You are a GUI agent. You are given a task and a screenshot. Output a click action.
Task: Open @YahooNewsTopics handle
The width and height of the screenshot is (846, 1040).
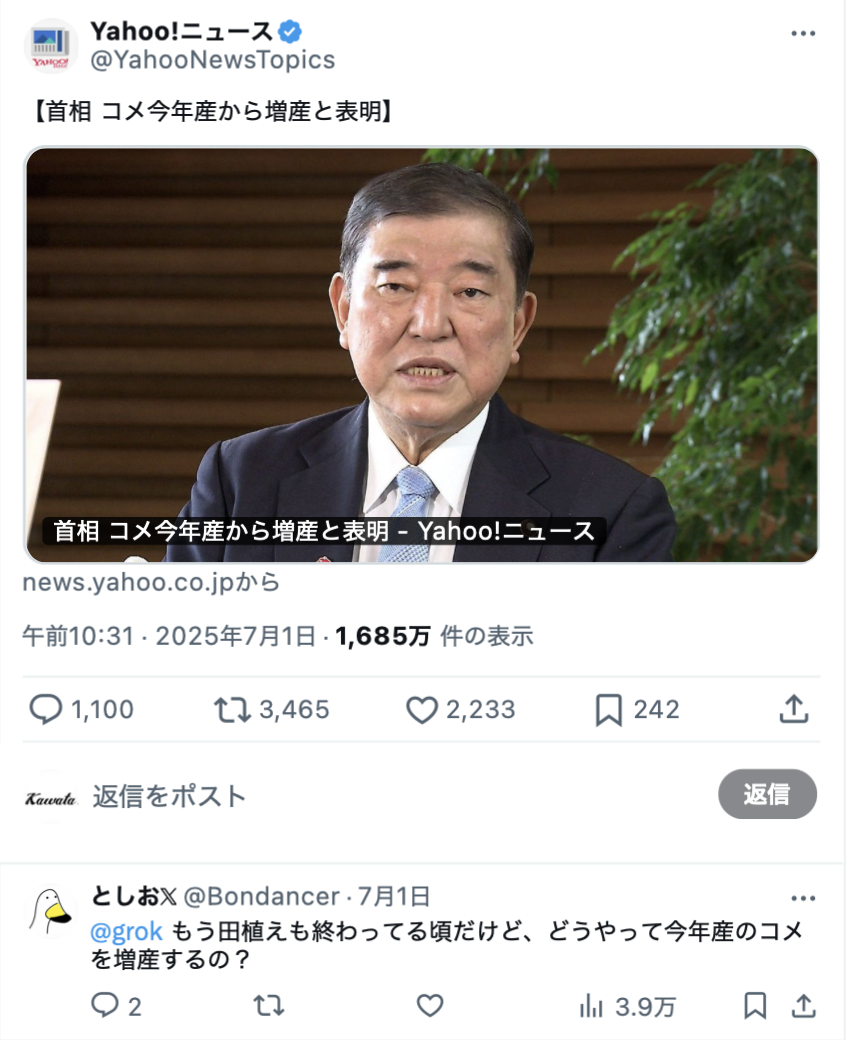click(213, 60)
